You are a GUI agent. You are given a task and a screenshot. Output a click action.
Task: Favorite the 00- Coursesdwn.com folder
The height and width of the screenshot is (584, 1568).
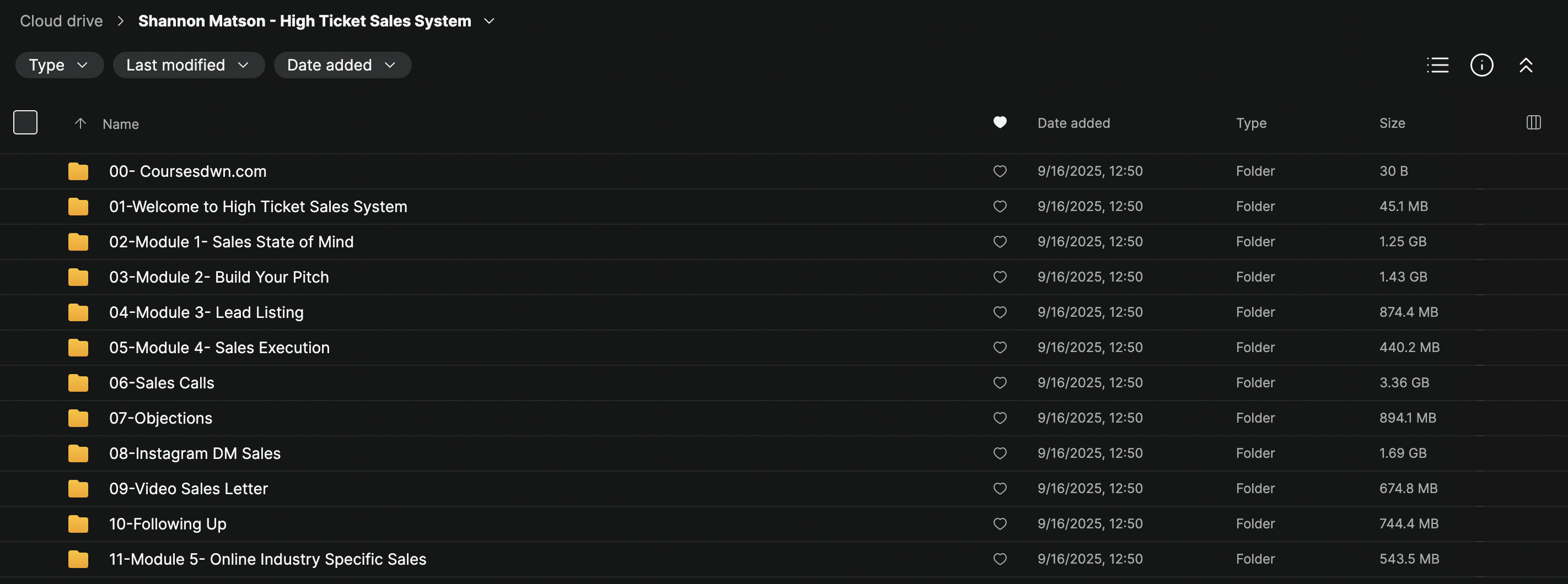[1000, 171]
